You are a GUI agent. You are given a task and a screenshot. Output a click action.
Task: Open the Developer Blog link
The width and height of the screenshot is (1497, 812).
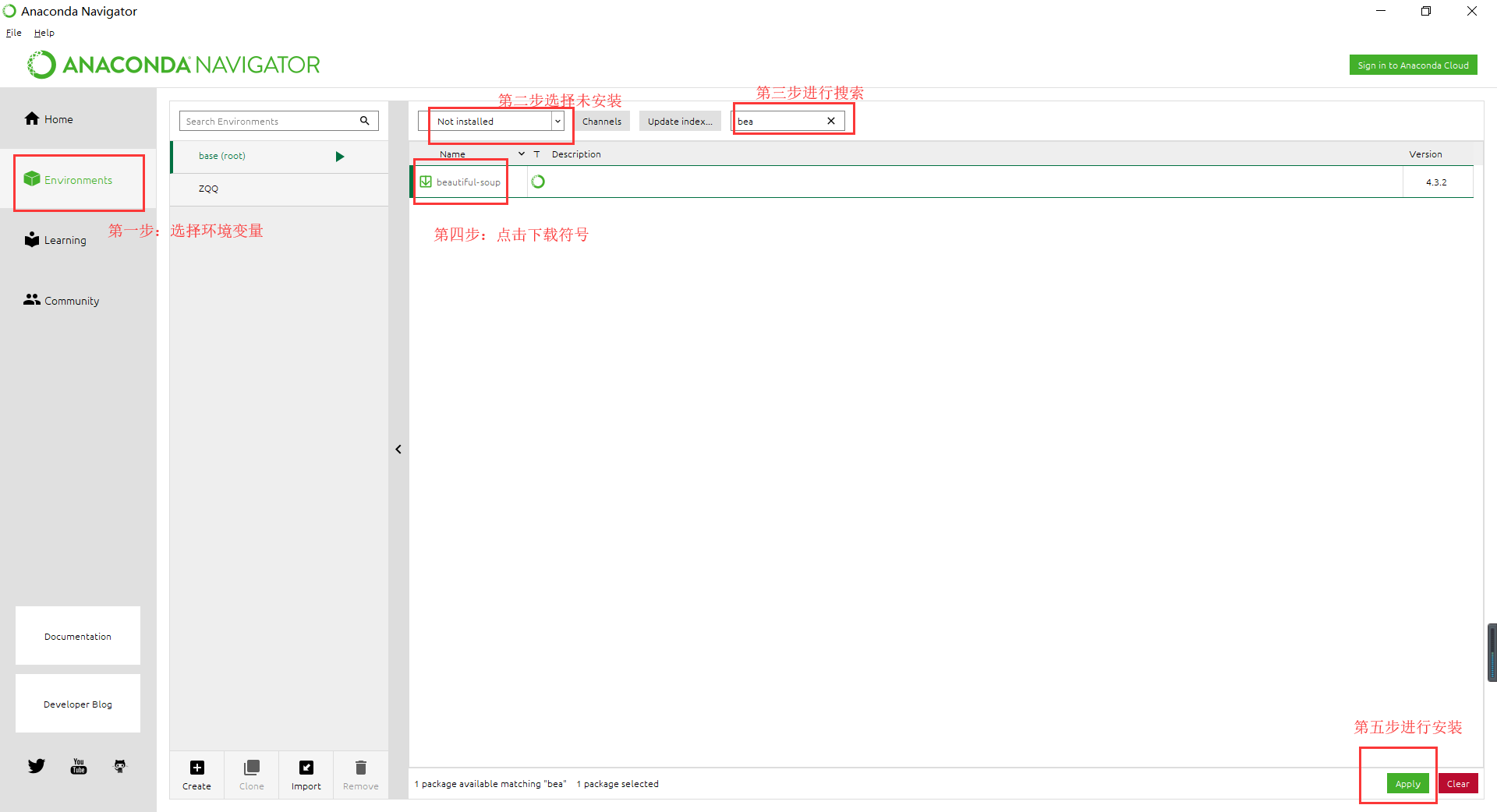[x=78, y=704]
